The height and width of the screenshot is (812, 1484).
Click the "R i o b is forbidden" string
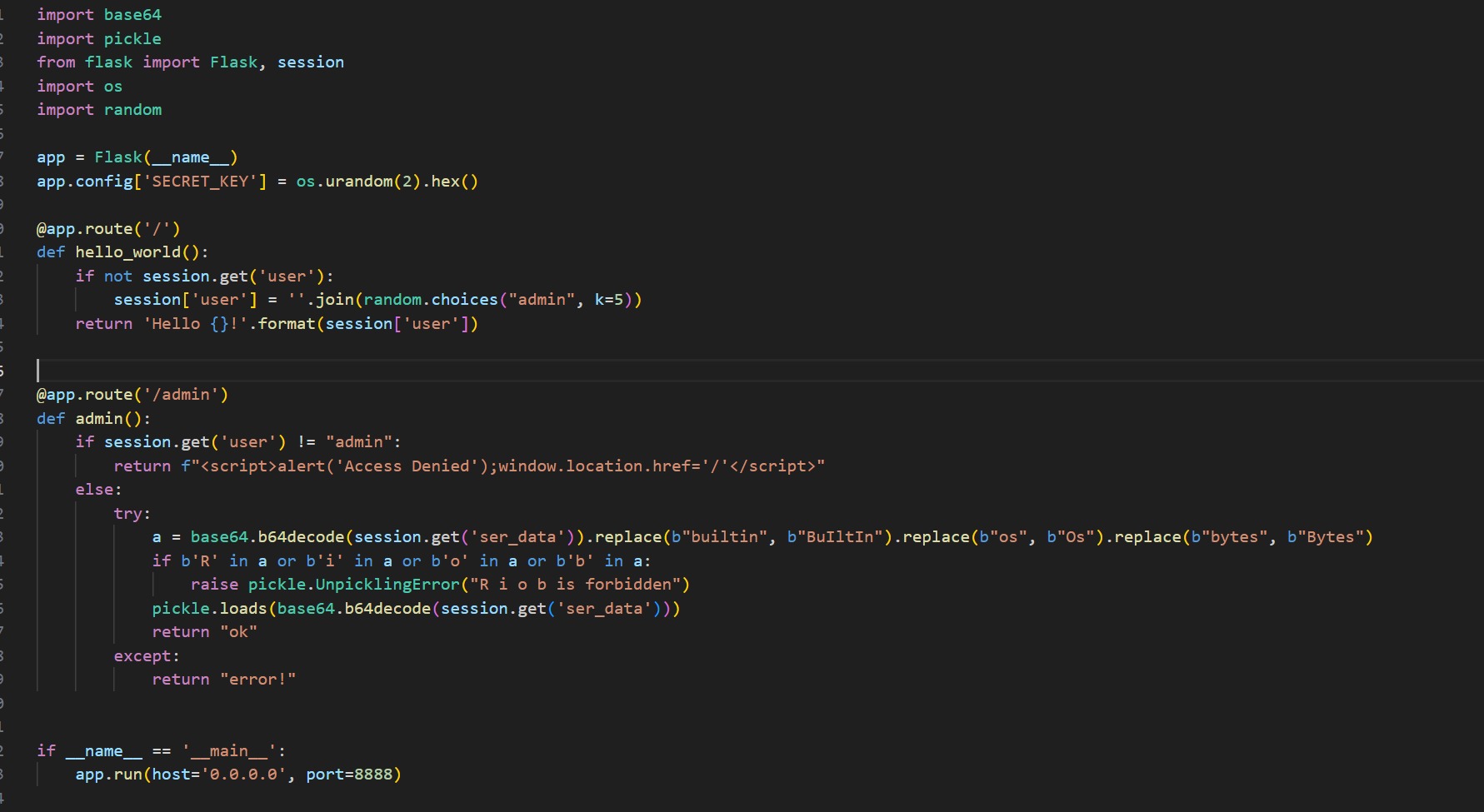(575, 585)
